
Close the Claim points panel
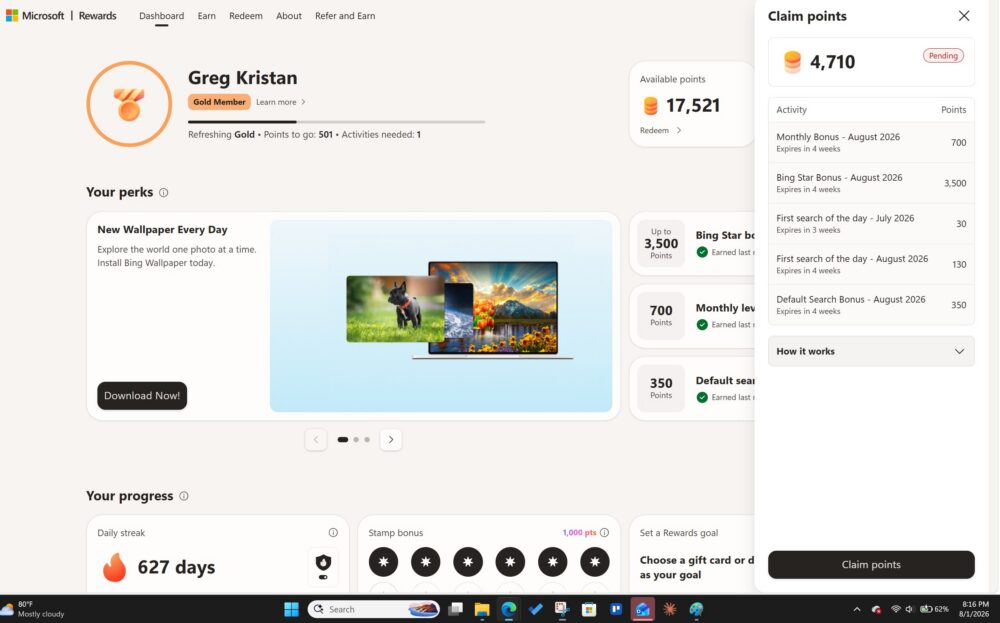tap(964, 16)
